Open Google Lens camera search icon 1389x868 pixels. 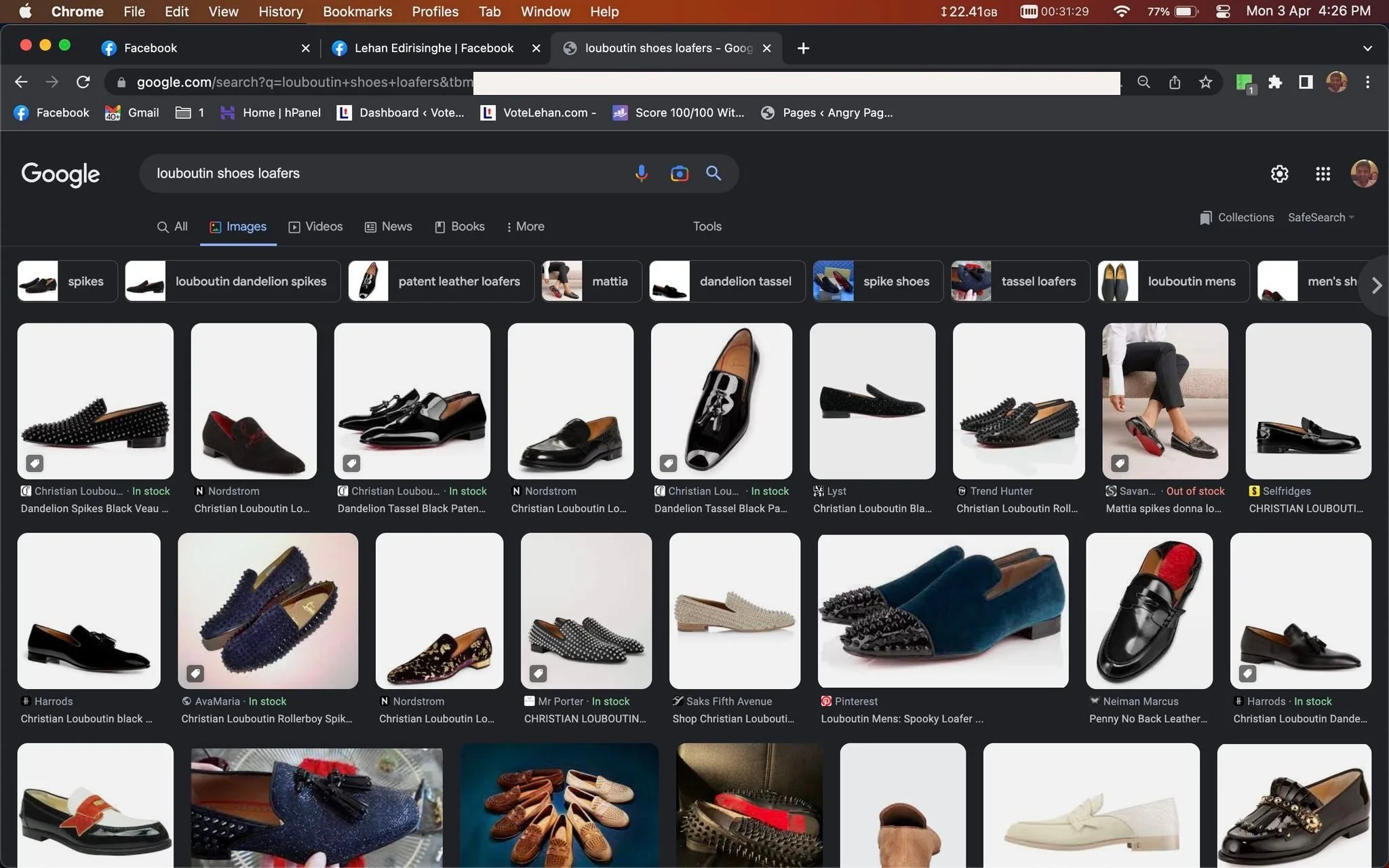[x=679, y=174]
